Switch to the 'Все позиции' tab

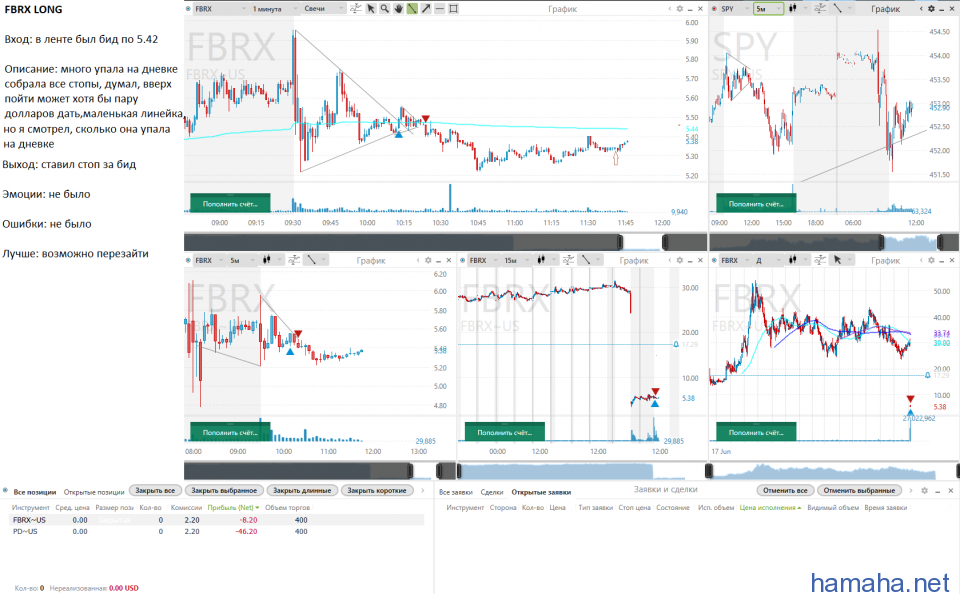pyautogui.click(x=34, y=492)
